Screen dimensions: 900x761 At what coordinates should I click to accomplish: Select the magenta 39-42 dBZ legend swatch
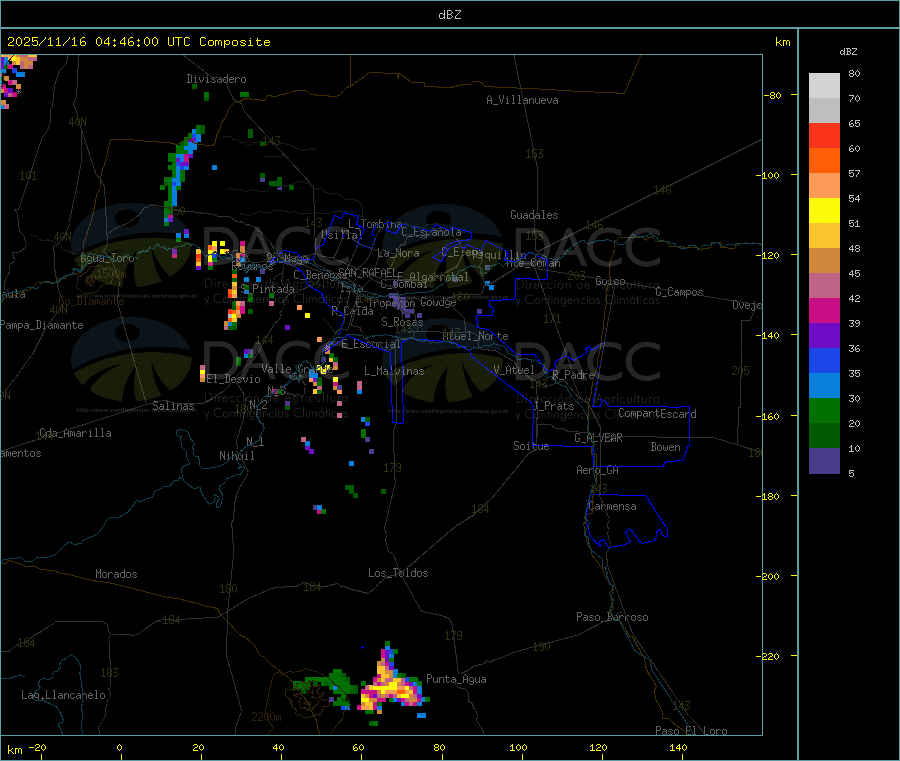point(824,310)
